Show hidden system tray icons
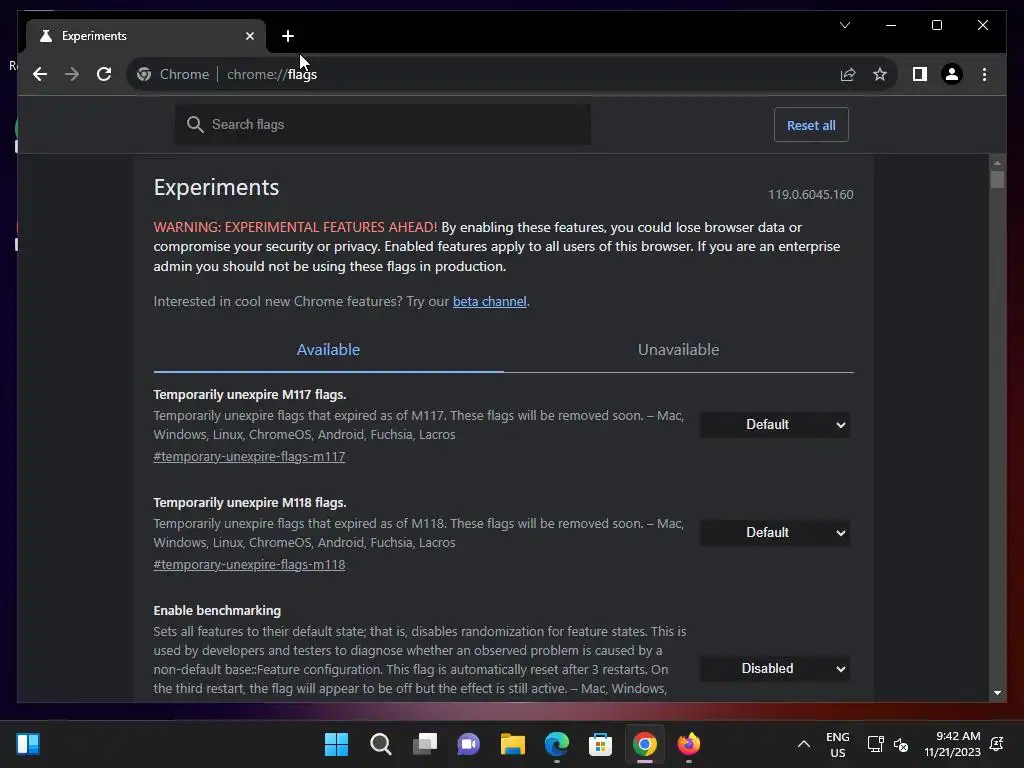This screenshot has width=1024, height=768. click(x=804, y=744)
